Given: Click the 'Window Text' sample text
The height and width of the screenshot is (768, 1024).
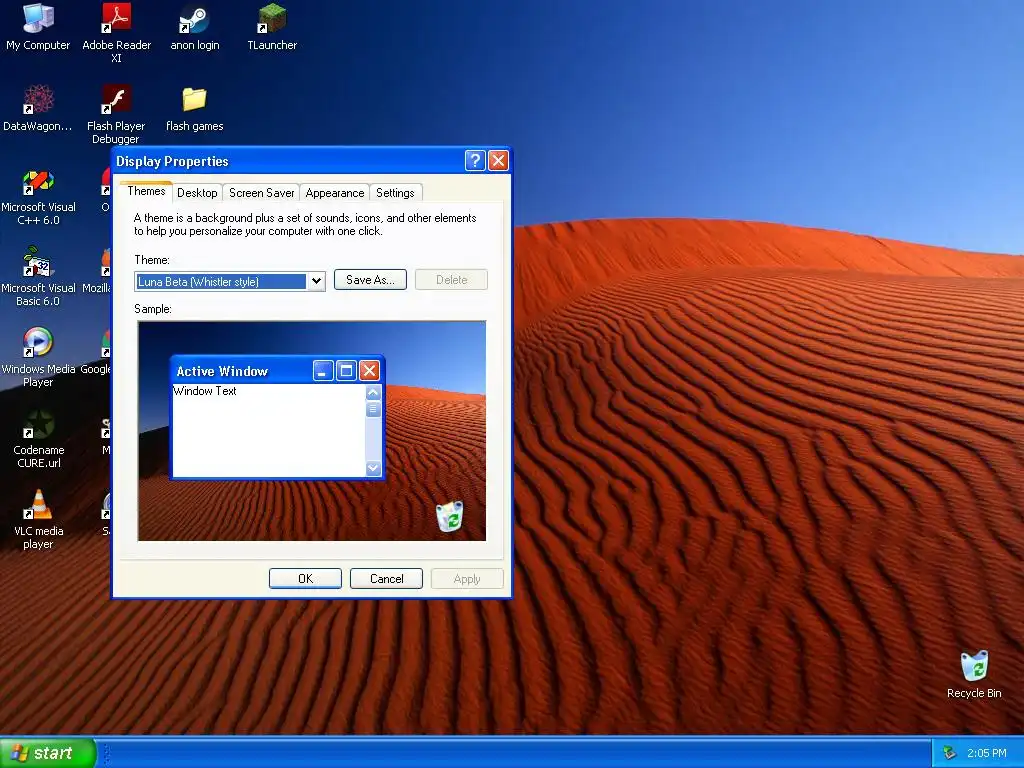Looking at the screenshot, I should (x=204, y=391).
